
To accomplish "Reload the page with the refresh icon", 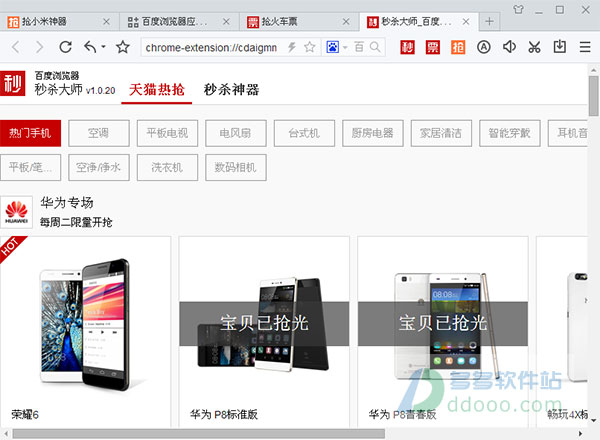I will [x=65, y=47].
